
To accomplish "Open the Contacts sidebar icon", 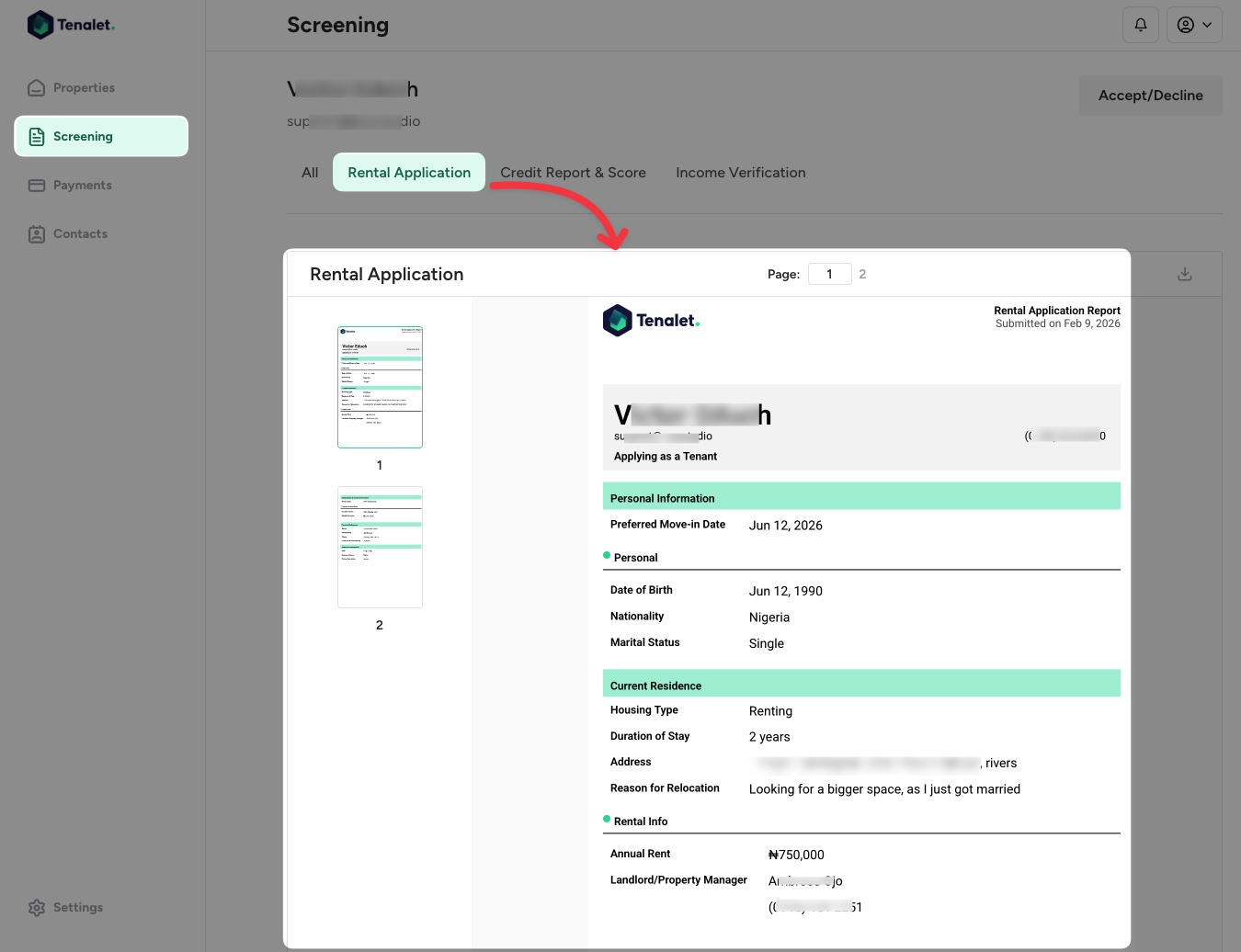I will click(36, 233).
